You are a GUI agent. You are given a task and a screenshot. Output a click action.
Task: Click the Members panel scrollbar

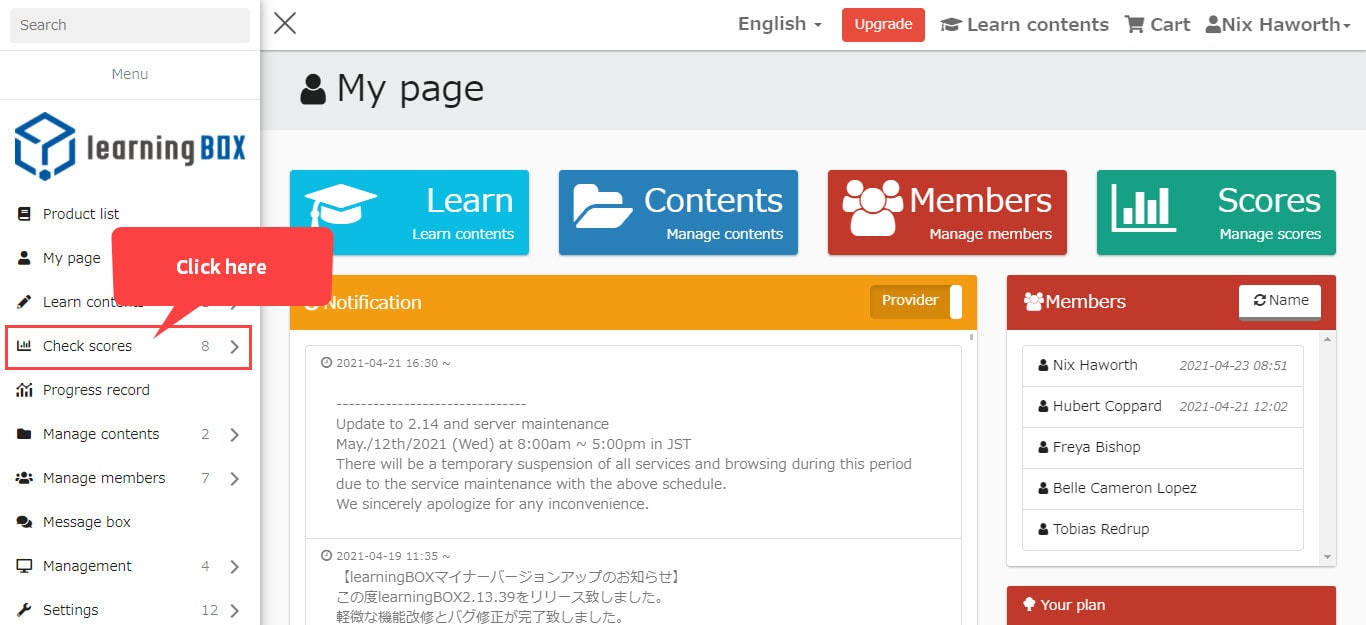pyautogui.click(x=1328, y=447)
